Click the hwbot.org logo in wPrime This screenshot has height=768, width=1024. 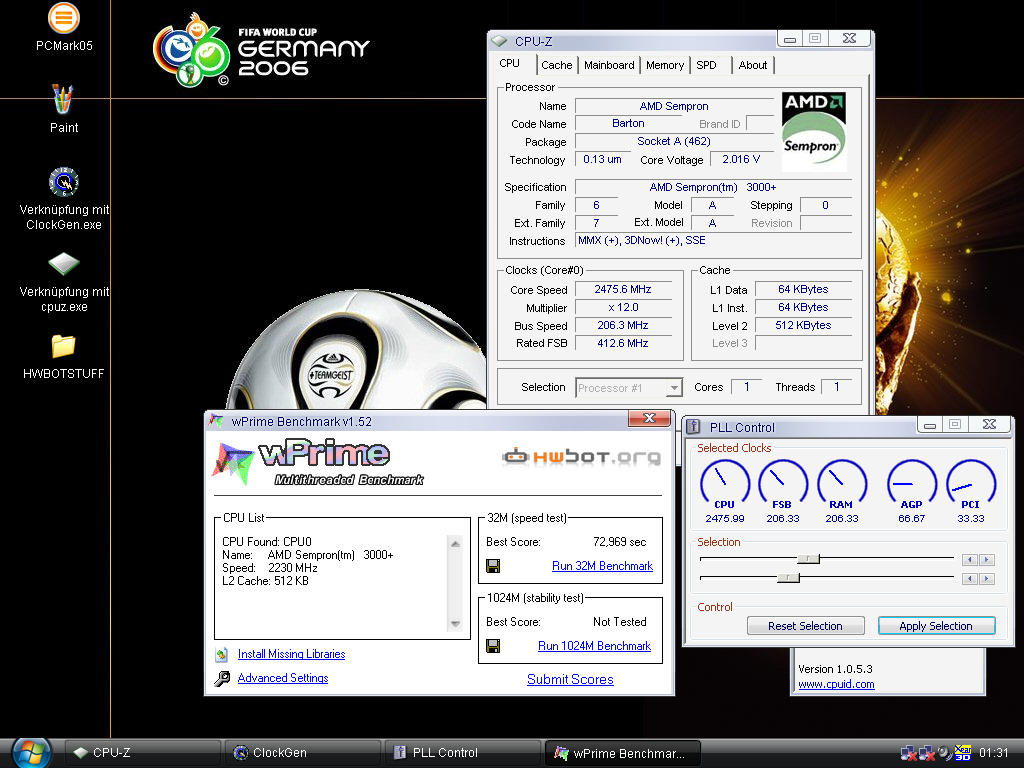click(581, 456)
